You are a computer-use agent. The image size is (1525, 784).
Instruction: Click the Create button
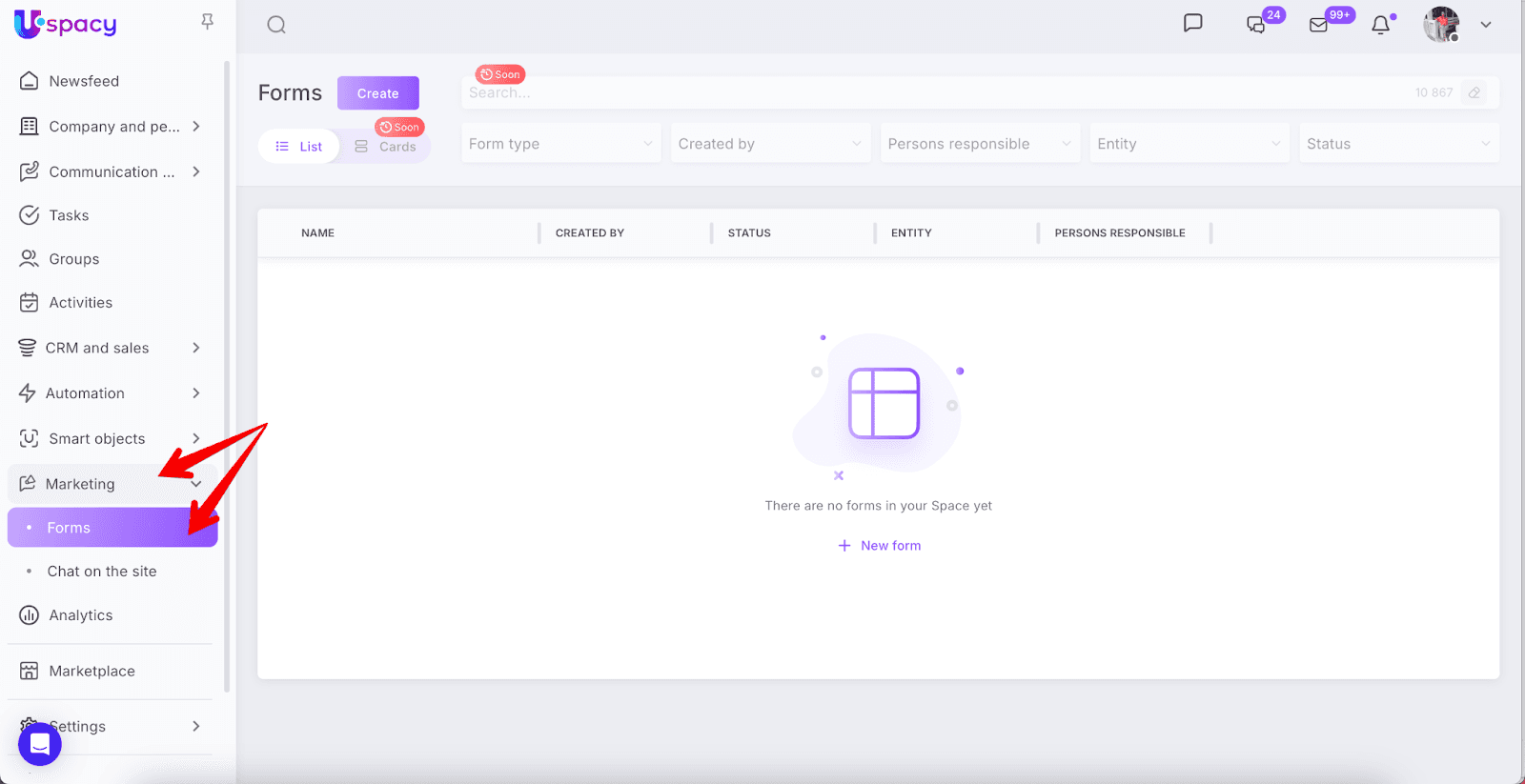(x=377, y=93)
